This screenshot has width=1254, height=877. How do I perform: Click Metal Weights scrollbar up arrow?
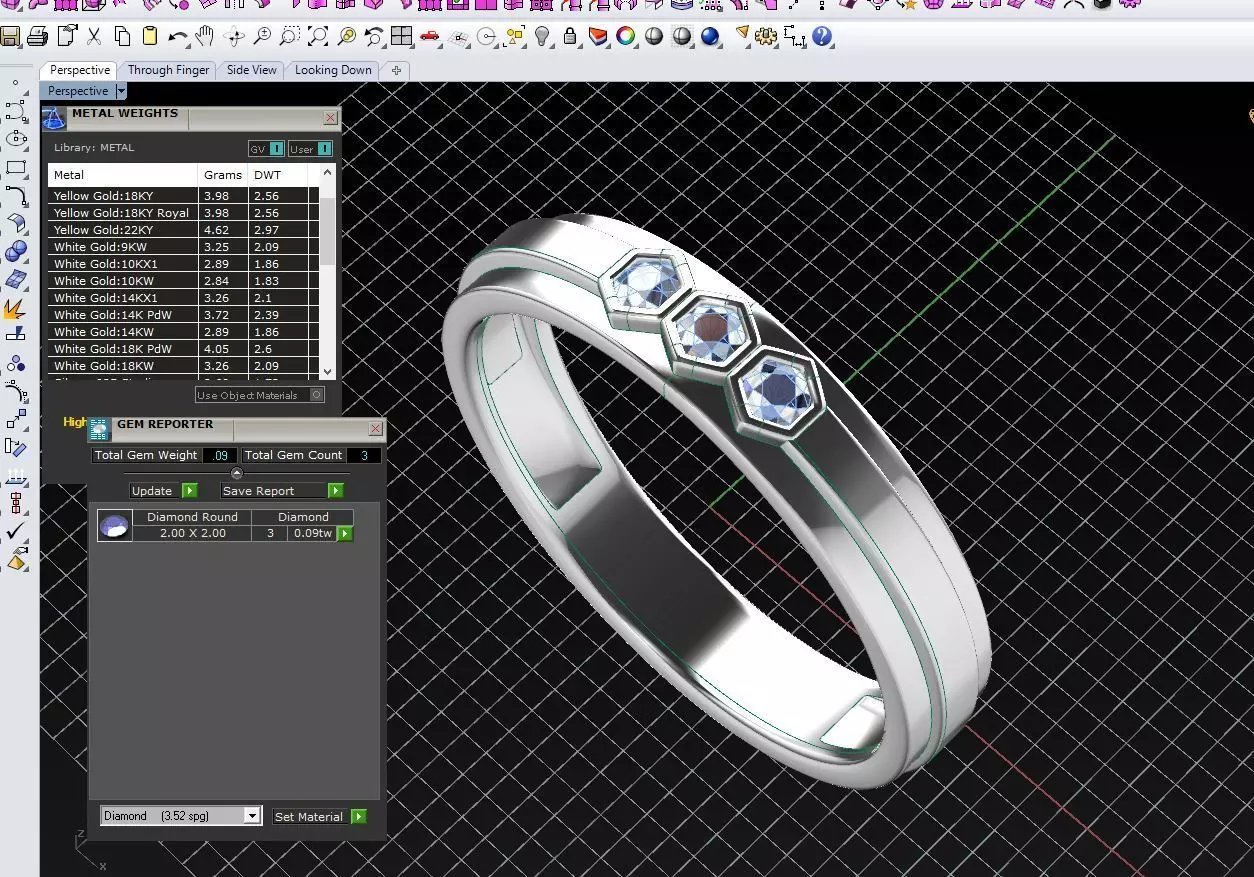(x=327, y=174)
